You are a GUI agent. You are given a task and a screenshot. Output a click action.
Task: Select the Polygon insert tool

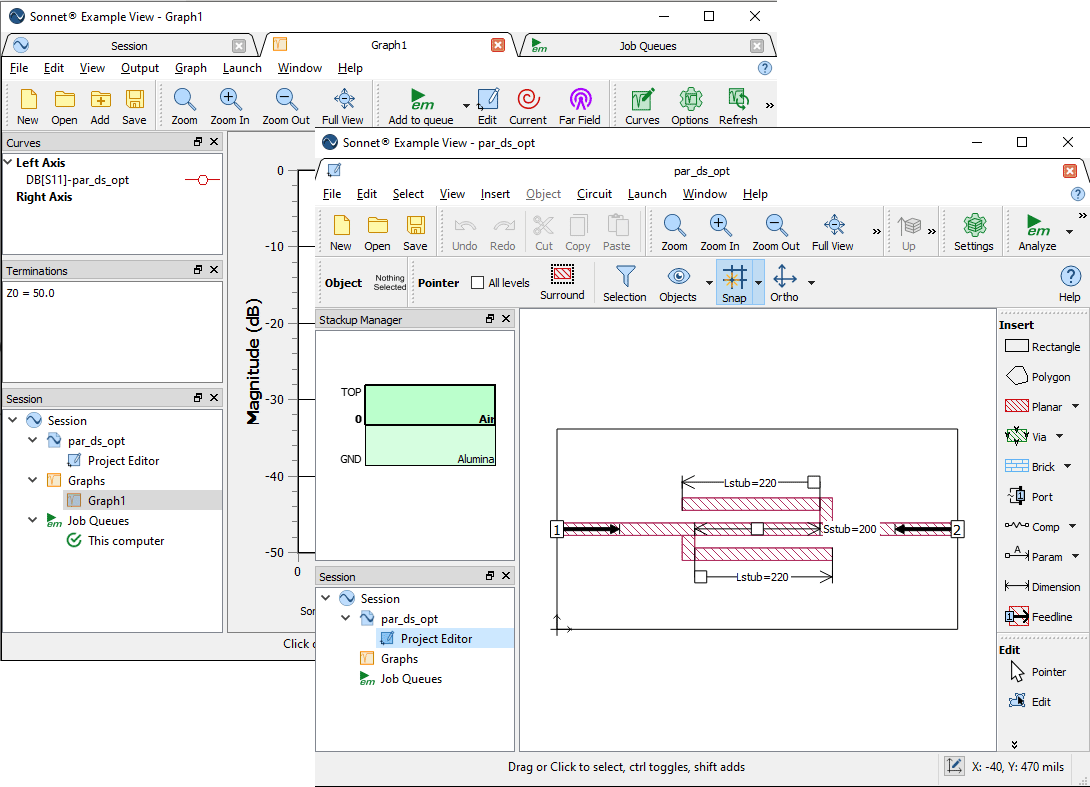click(x=1038, y=376)
